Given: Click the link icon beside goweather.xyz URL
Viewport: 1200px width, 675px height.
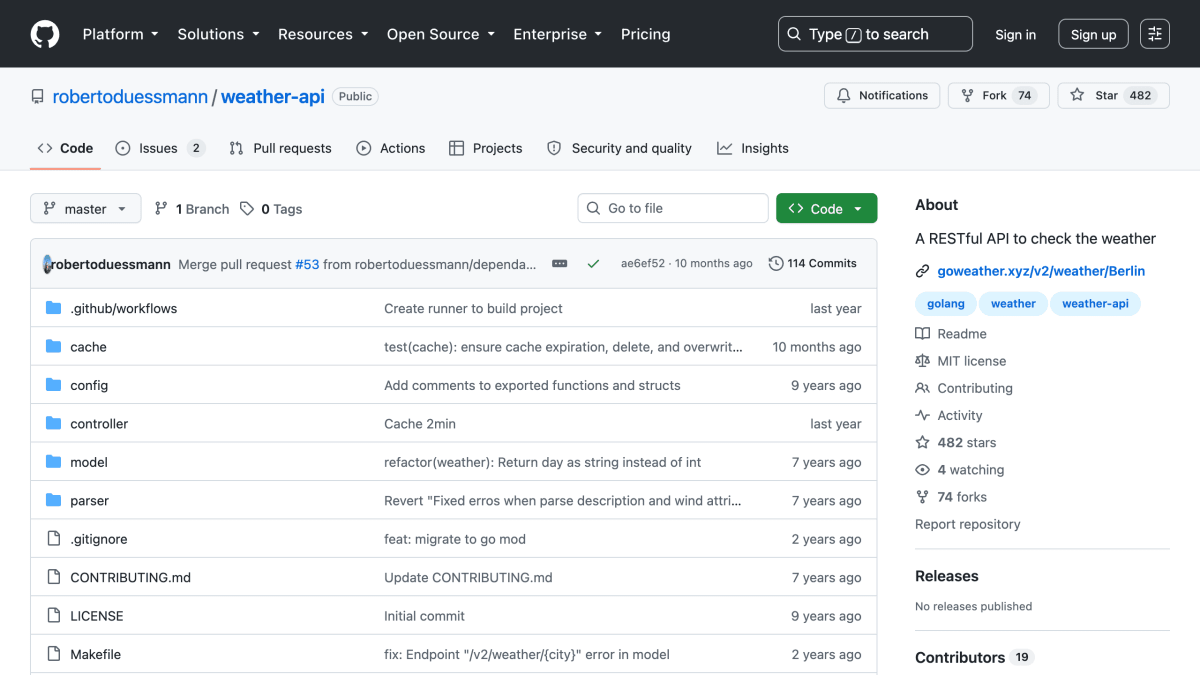Looking at the screenshot, I should click(x=922, y=271).
